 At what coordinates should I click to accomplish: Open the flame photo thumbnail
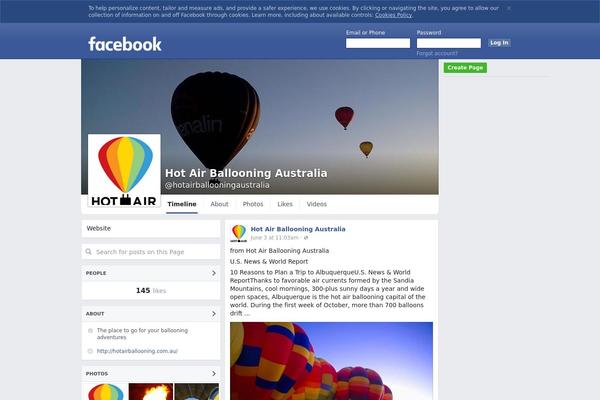151,392
